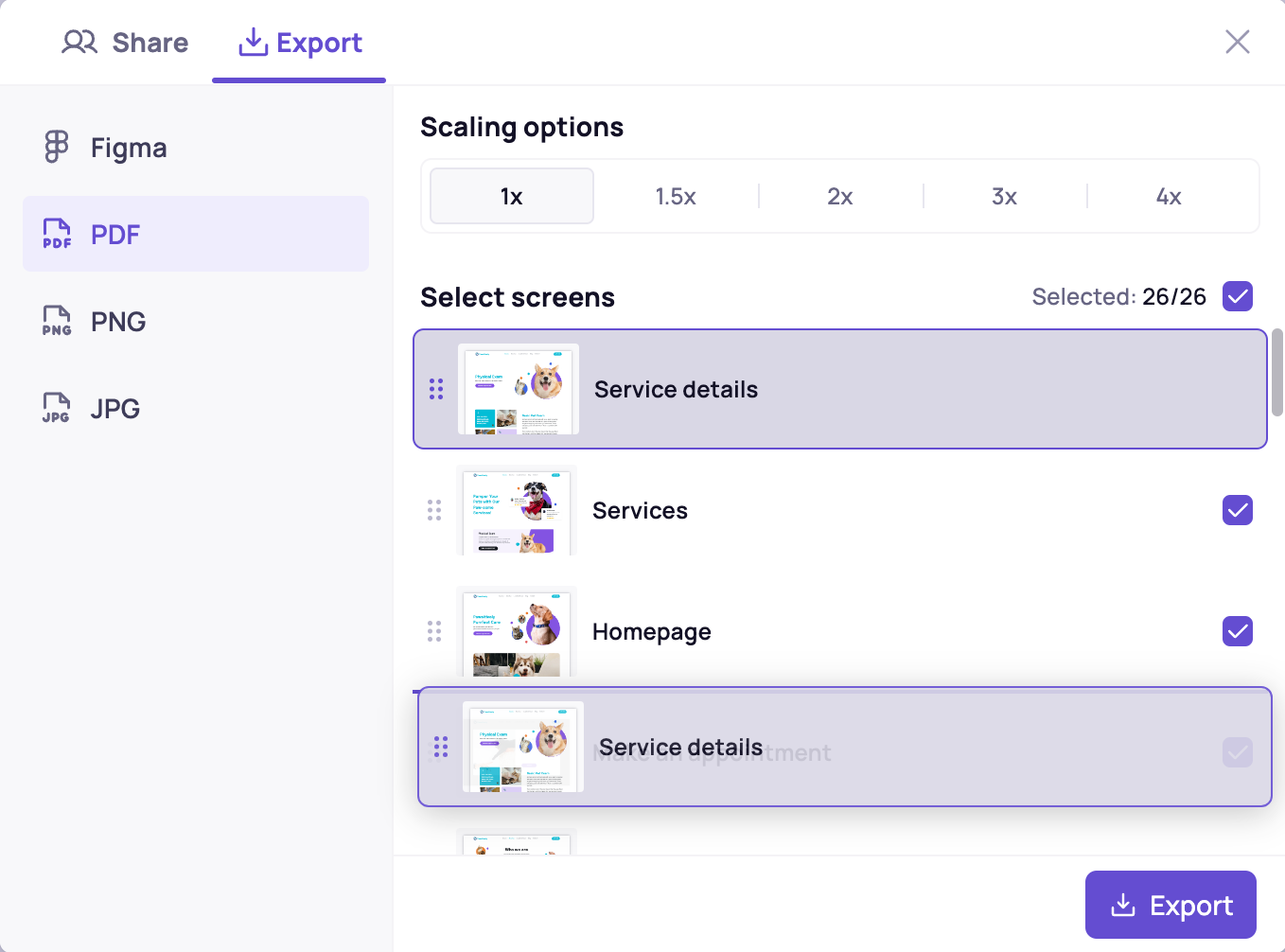
Task: Click the Services screen name
Action: (x=640, y=510)
